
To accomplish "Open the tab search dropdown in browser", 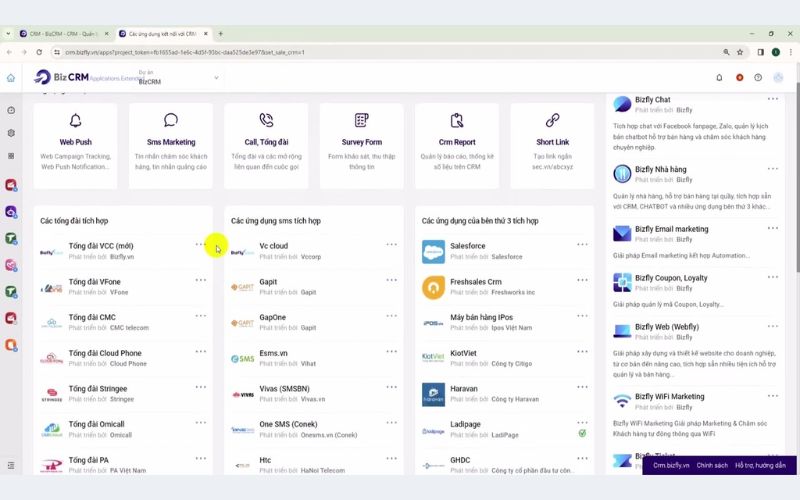I will [8, 34].
